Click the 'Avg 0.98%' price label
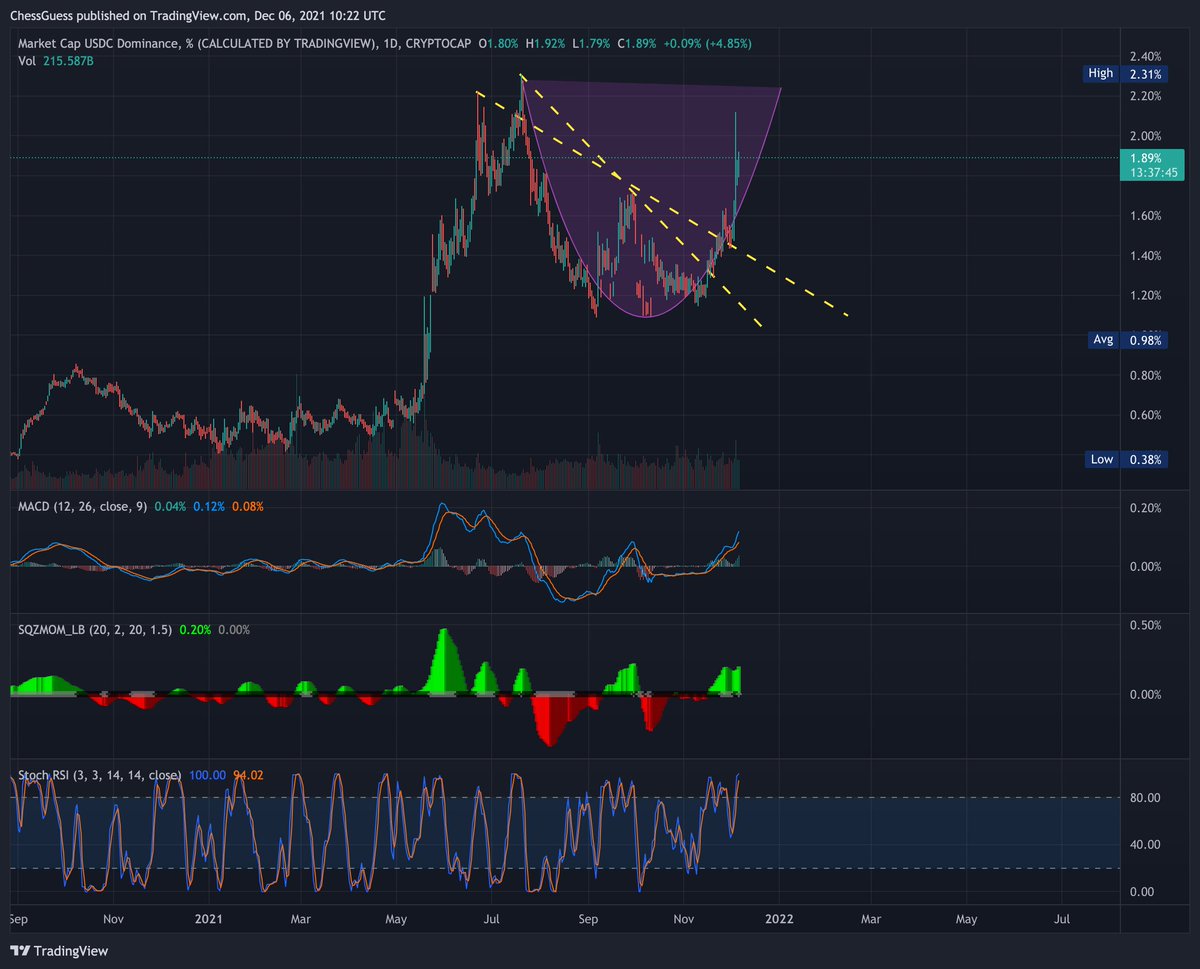This screenshot has width=1200, height=969. coord(1126,340)
